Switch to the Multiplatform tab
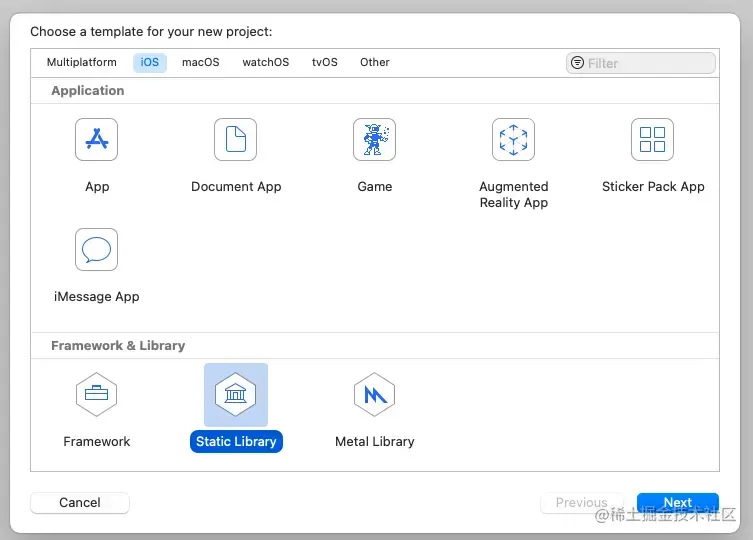The width and height of the screenshot is (753, 540). pos(82,62)
